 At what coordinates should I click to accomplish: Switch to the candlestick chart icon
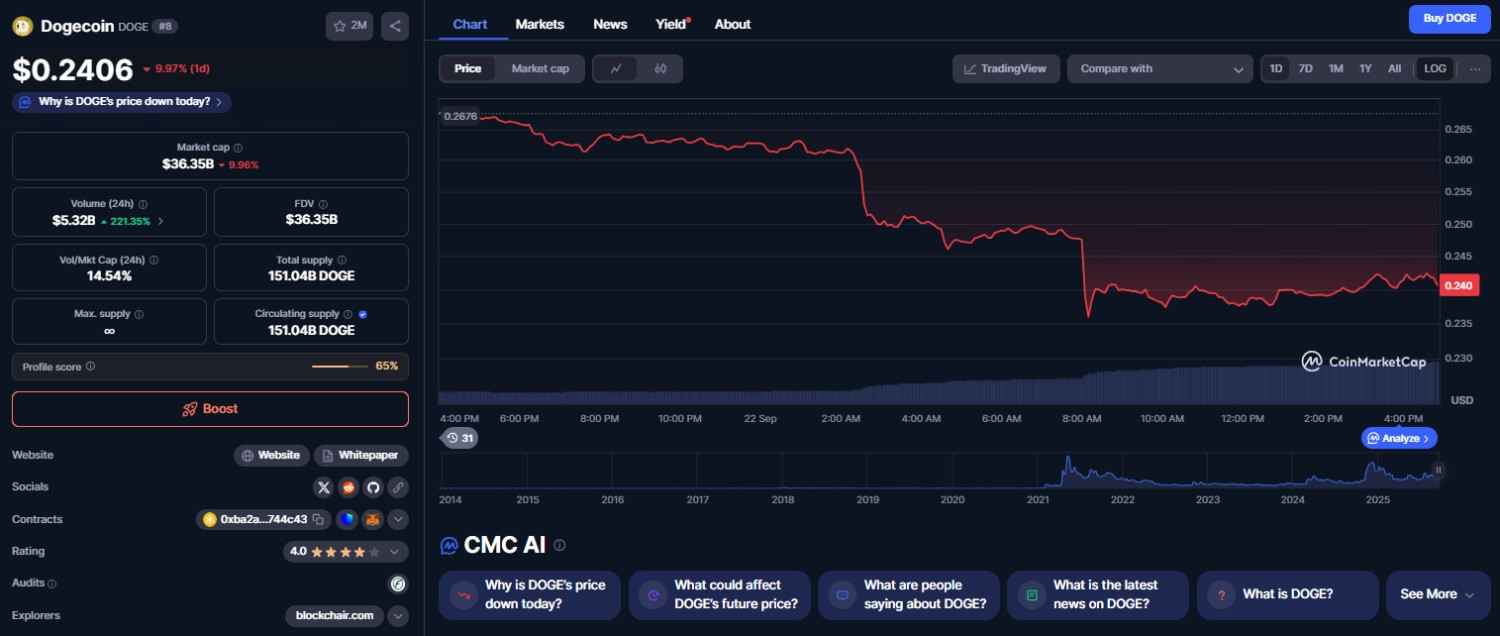660,69
